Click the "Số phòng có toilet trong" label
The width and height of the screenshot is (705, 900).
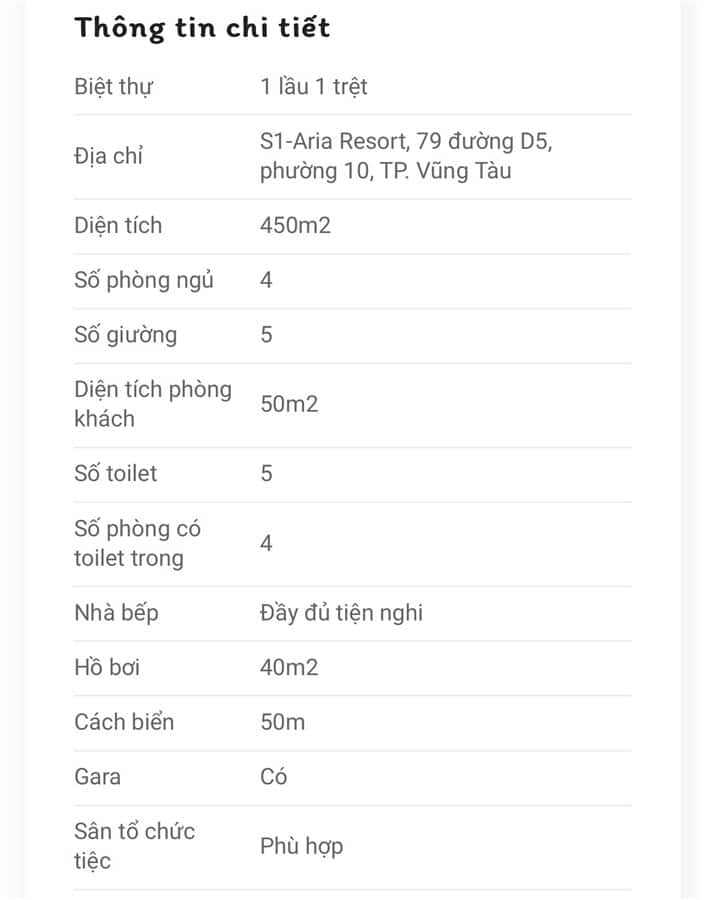pos(137,543)
